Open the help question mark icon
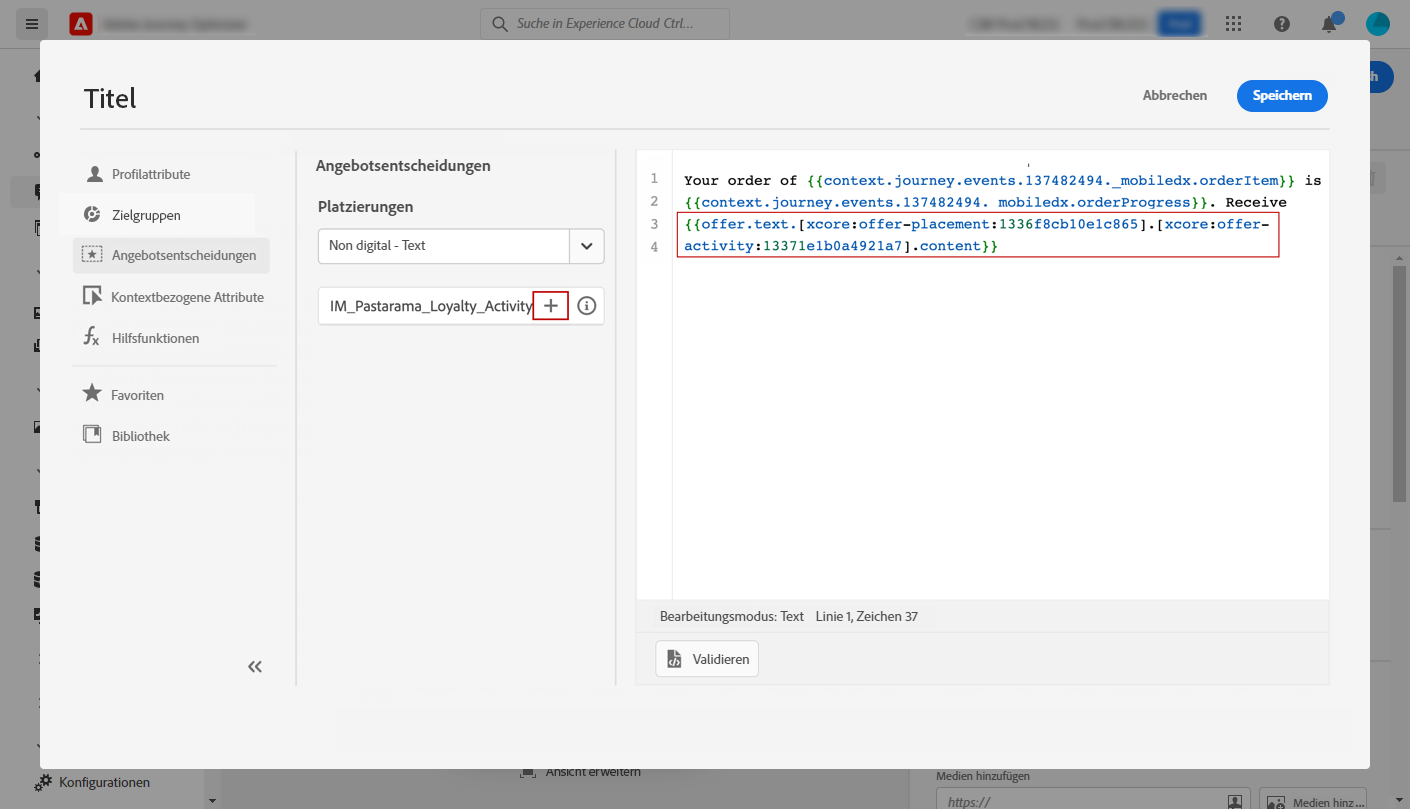Image resolution: width=1410 pixels, height=809 pixels. tap(1282, 24)
